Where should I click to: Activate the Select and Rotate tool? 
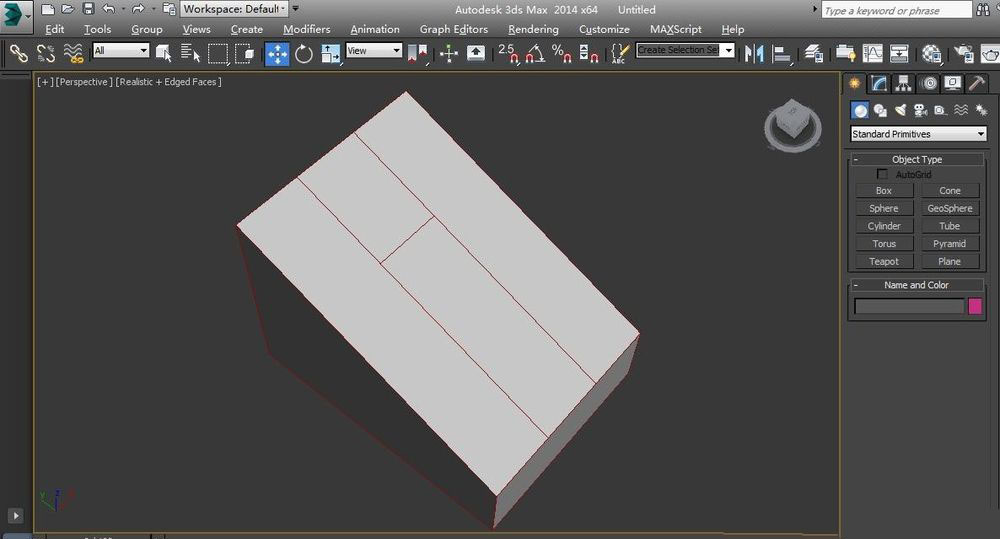tap(304, 53)
